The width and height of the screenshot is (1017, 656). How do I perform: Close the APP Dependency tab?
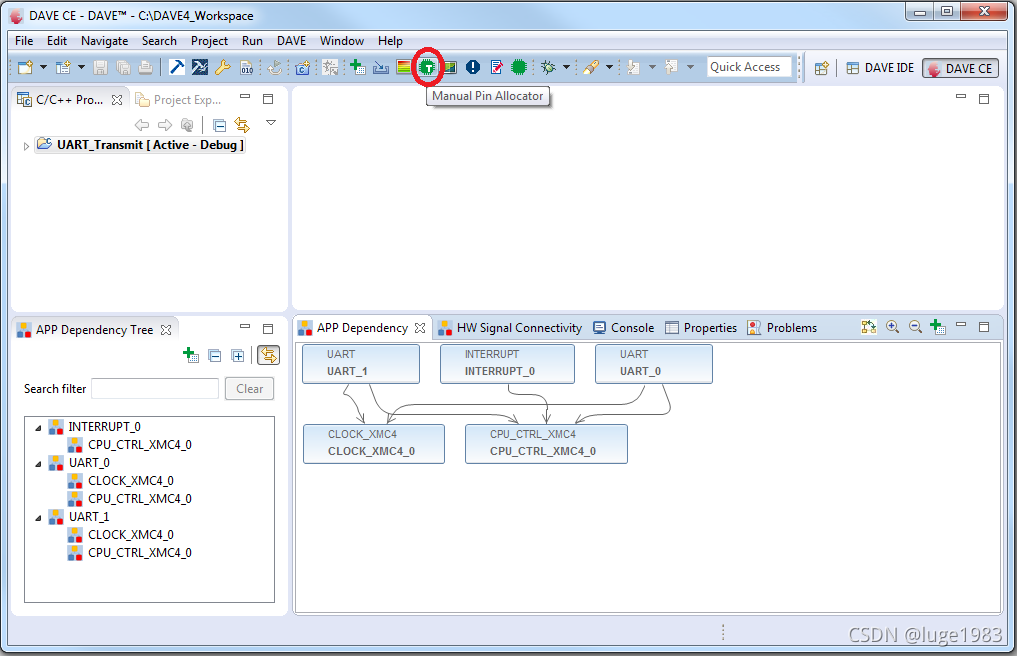click(420, 328)
